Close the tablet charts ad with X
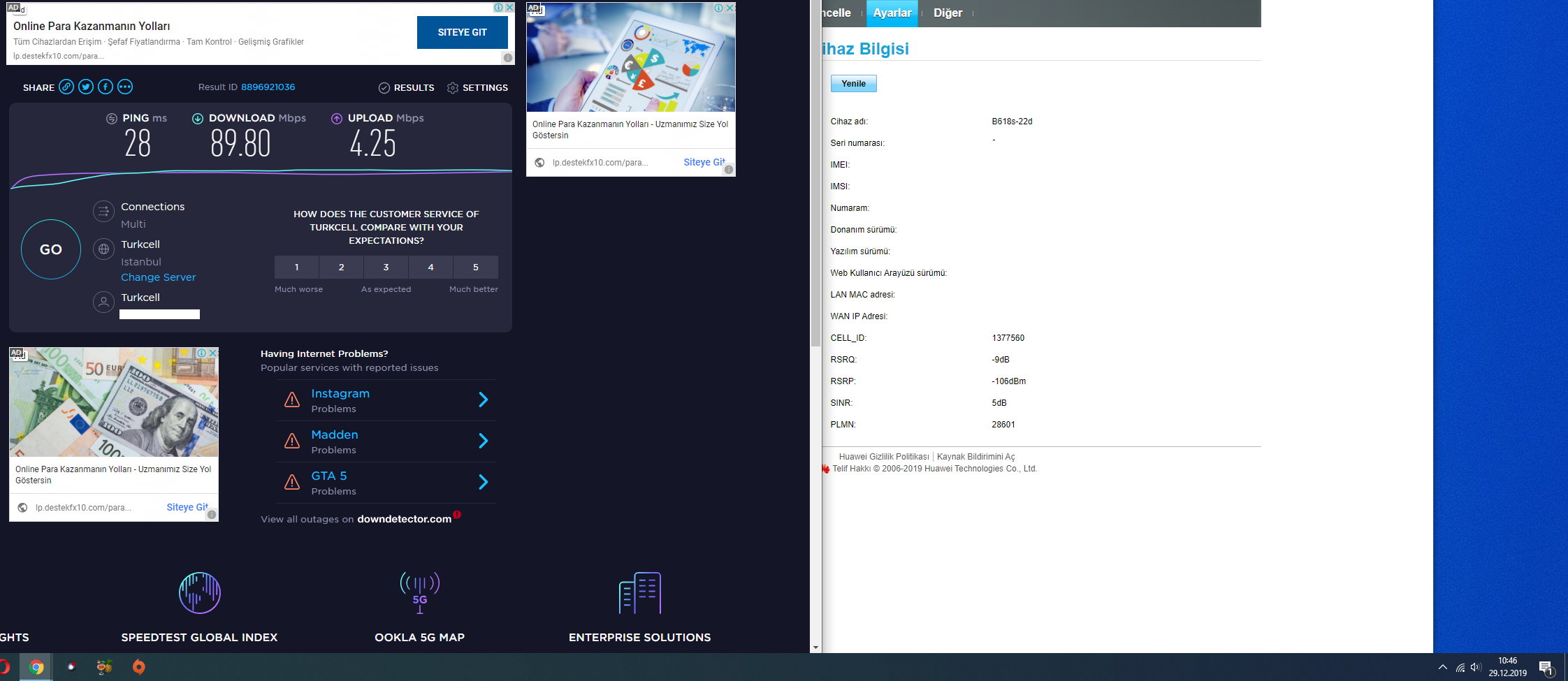Image resolution: width=1568 pixels, height=681 pixels. (x=730, y=8)
